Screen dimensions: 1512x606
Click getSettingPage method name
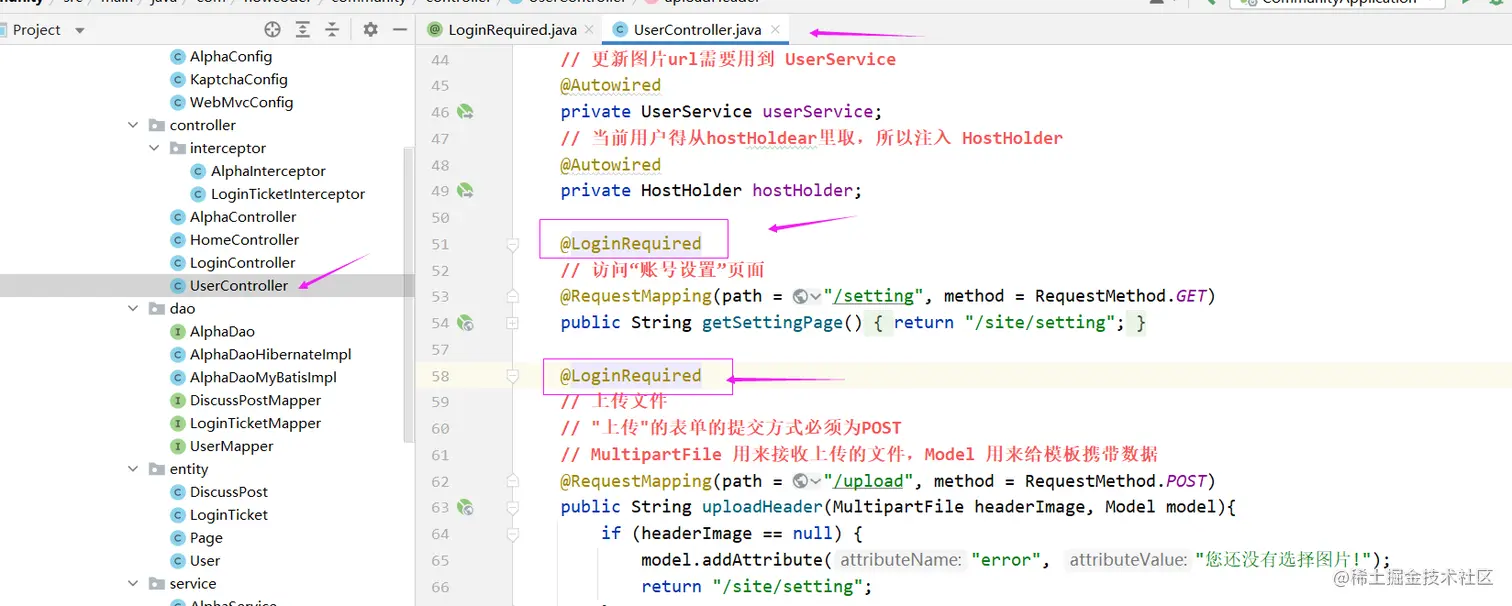click(772, 323)
